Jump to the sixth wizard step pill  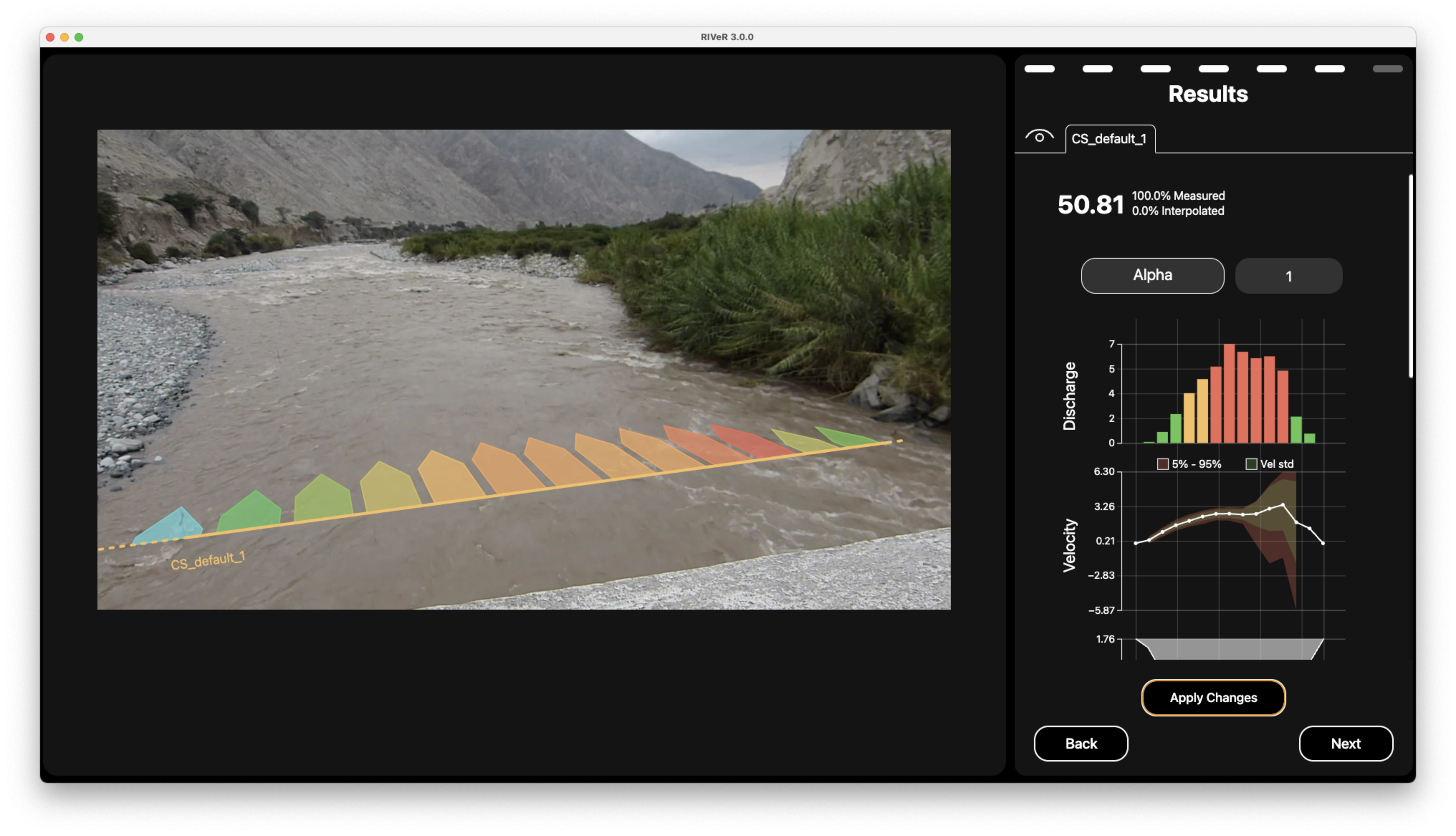point(1329,69)
